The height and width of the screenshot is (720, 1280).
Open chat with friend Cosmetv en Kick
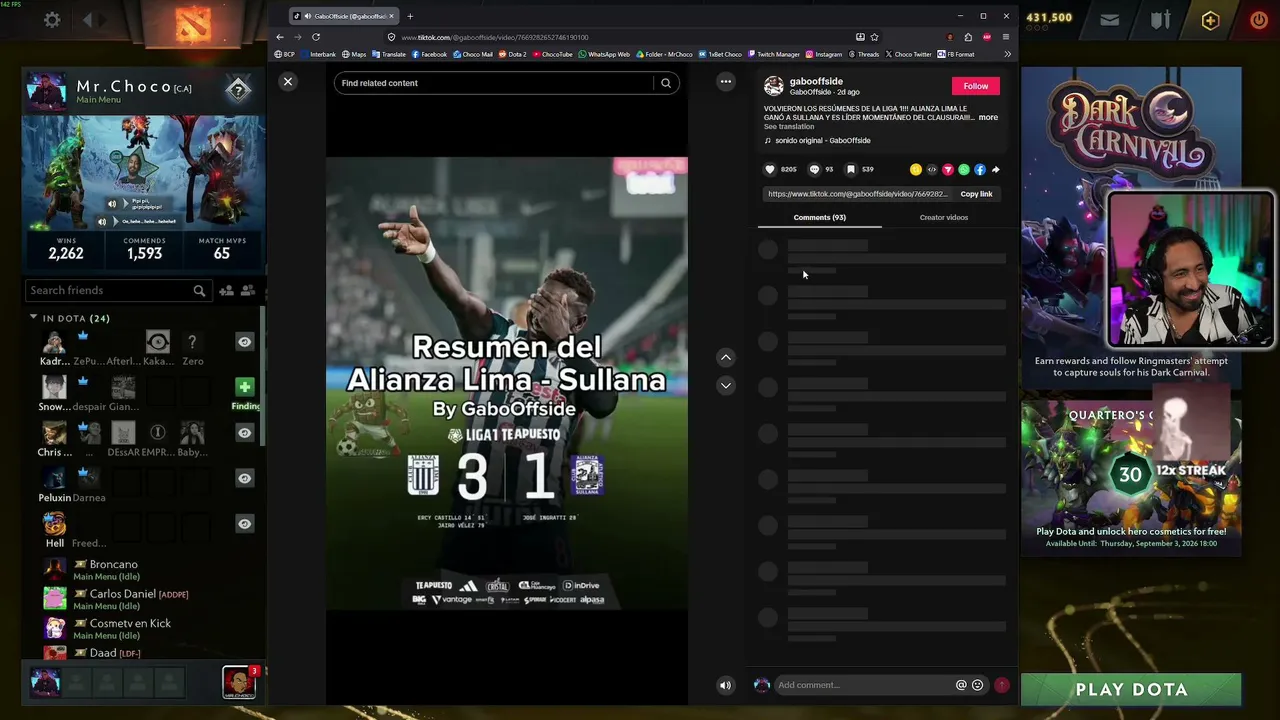tap(130, 628)
